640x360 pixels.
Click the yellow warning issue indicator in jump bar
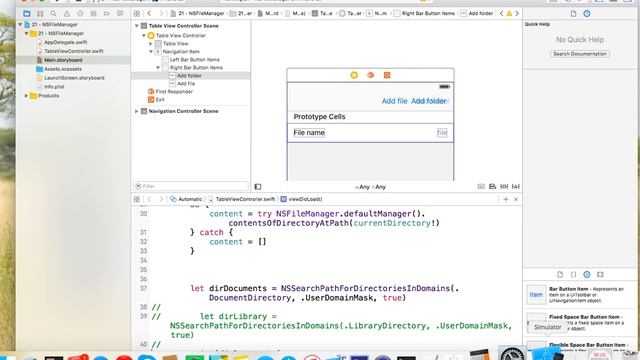pyautogui.click(x=509, y=13)
